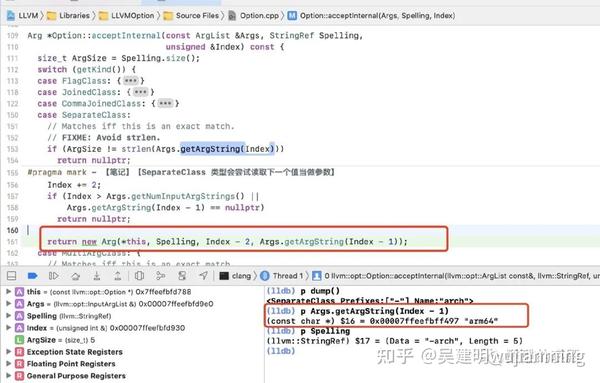Expand the 'this' variable
This screenshot has height=383, width=600.
tap(8, 292)
